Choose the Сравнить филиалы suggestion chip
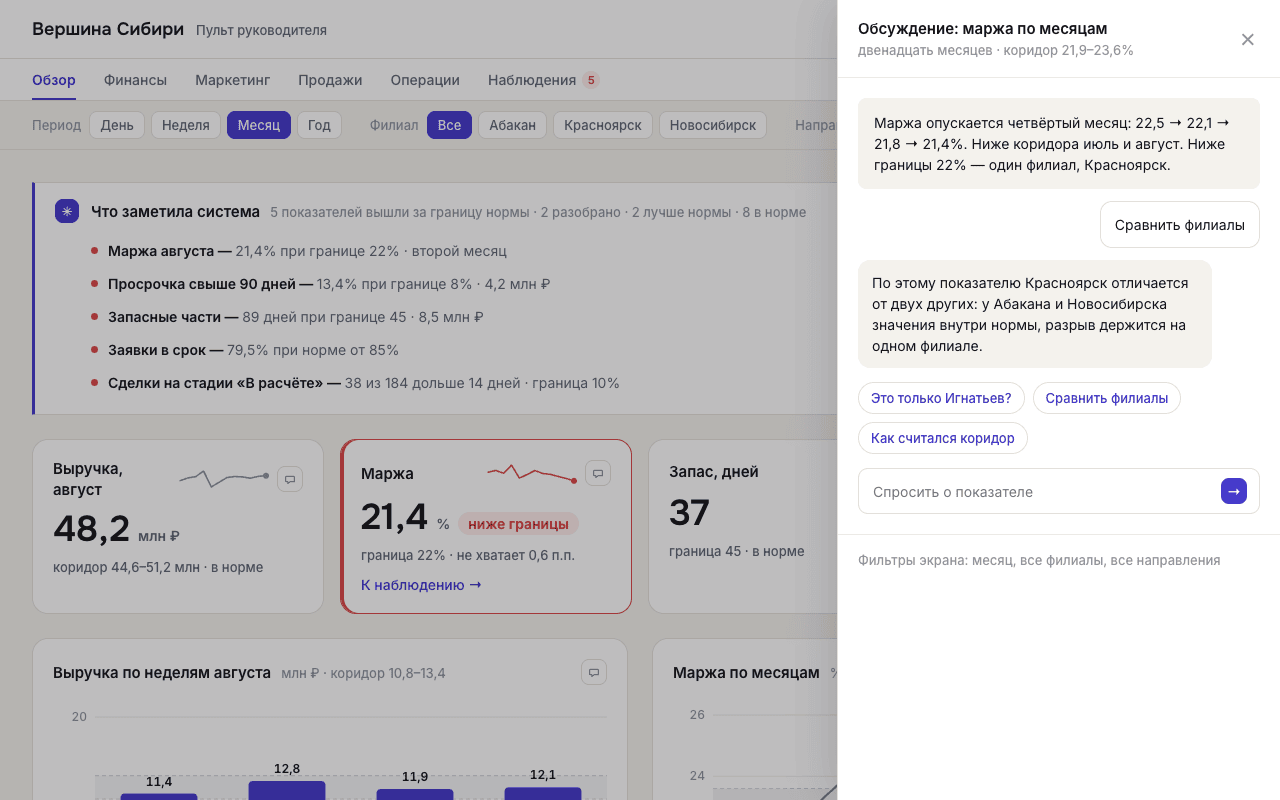This screenshot has height=800, width=1280. [1107, 398]
